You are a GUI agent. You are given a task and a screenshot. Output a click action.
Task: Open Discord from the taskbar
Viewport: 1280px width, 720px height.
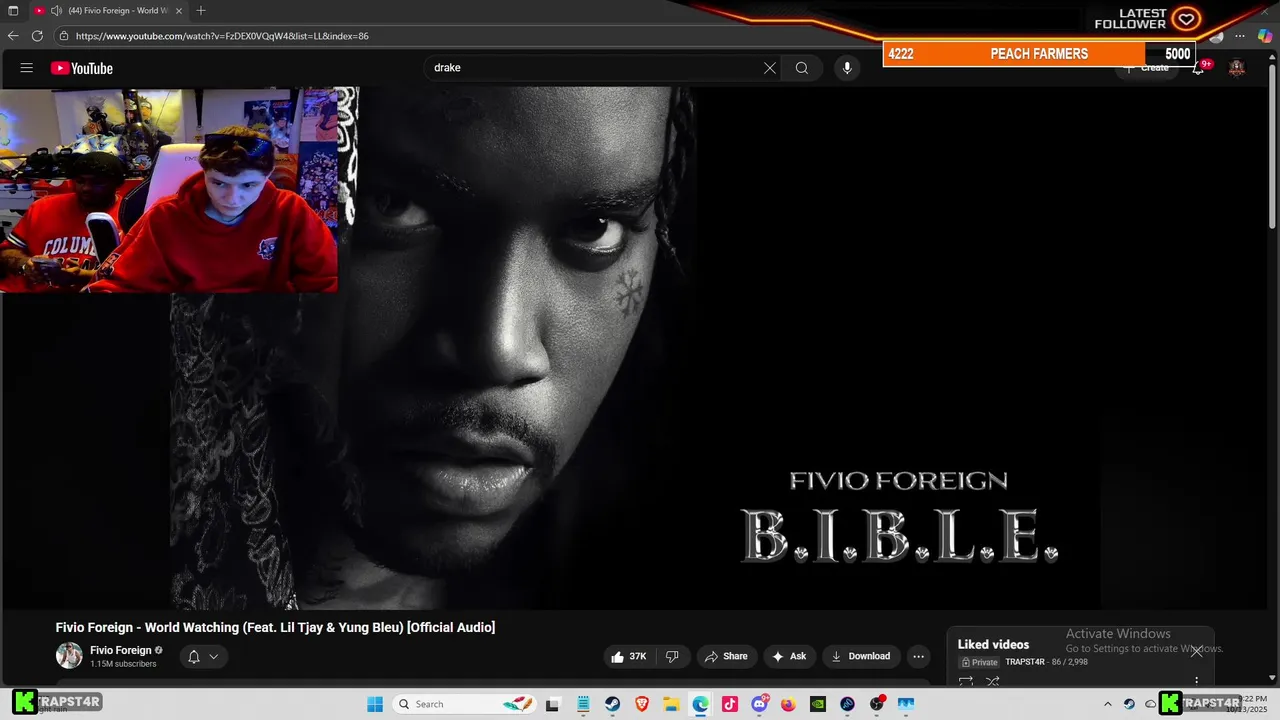pos(759,704)
